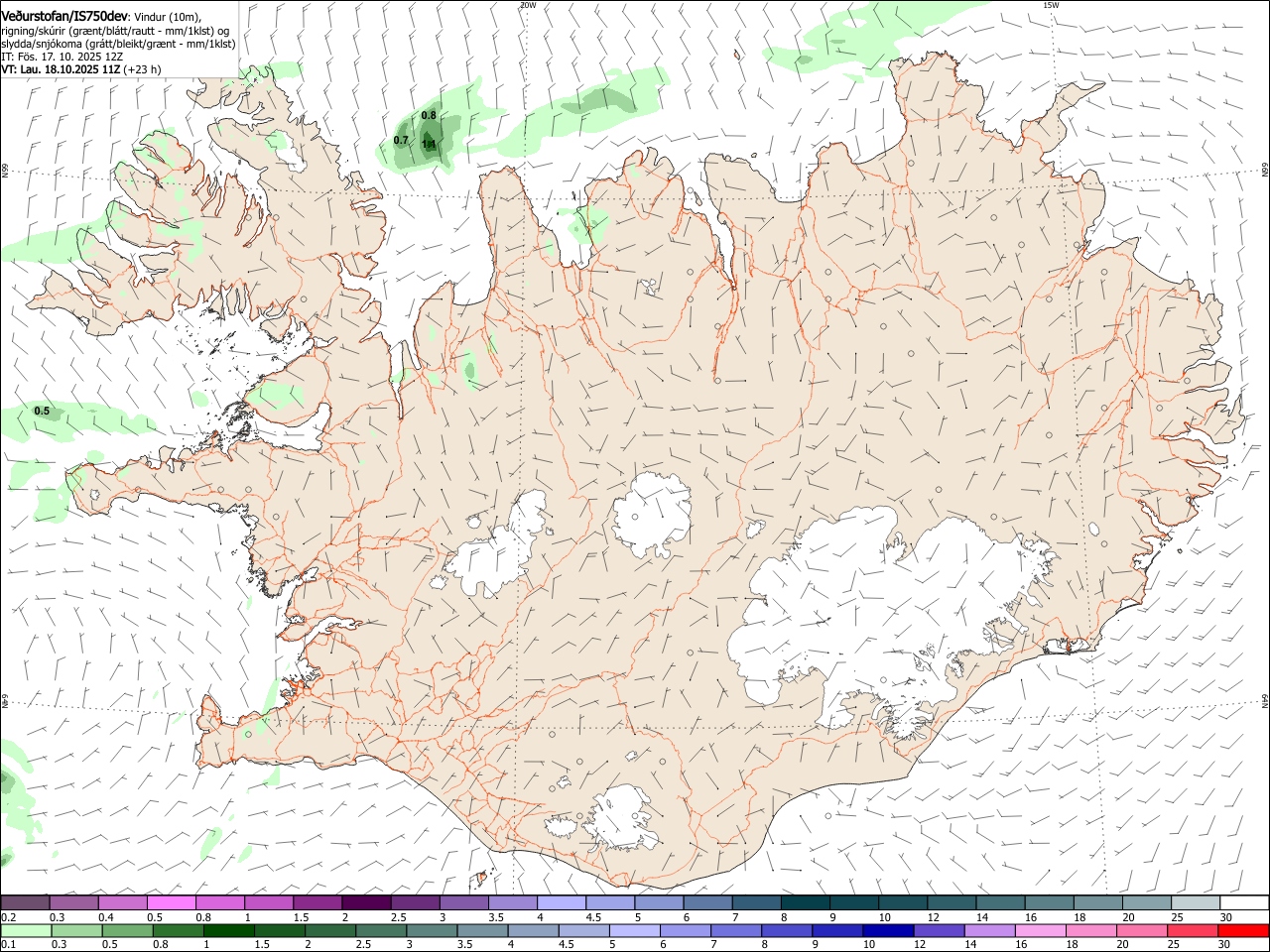Screen dimensions: 1270x952
Task: Pick the dull plum 0.2 swatch in top row
Action: click(x=25, y=902)
